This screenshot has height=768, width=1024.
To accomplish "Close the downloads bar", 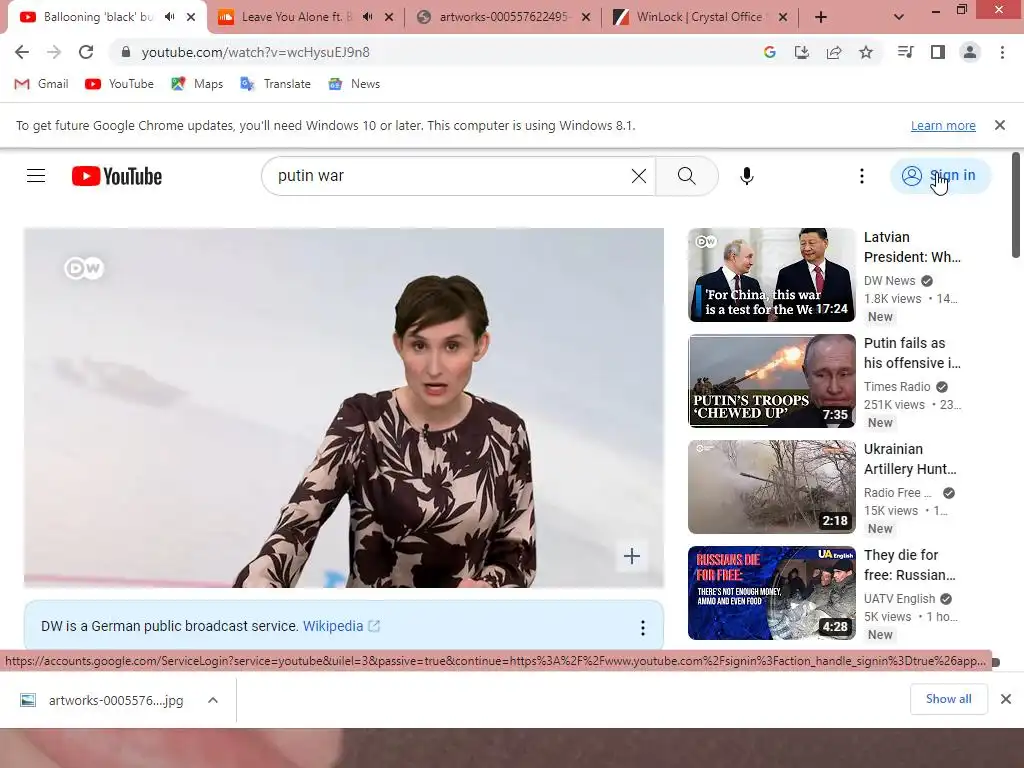I will coord(1006,699).
